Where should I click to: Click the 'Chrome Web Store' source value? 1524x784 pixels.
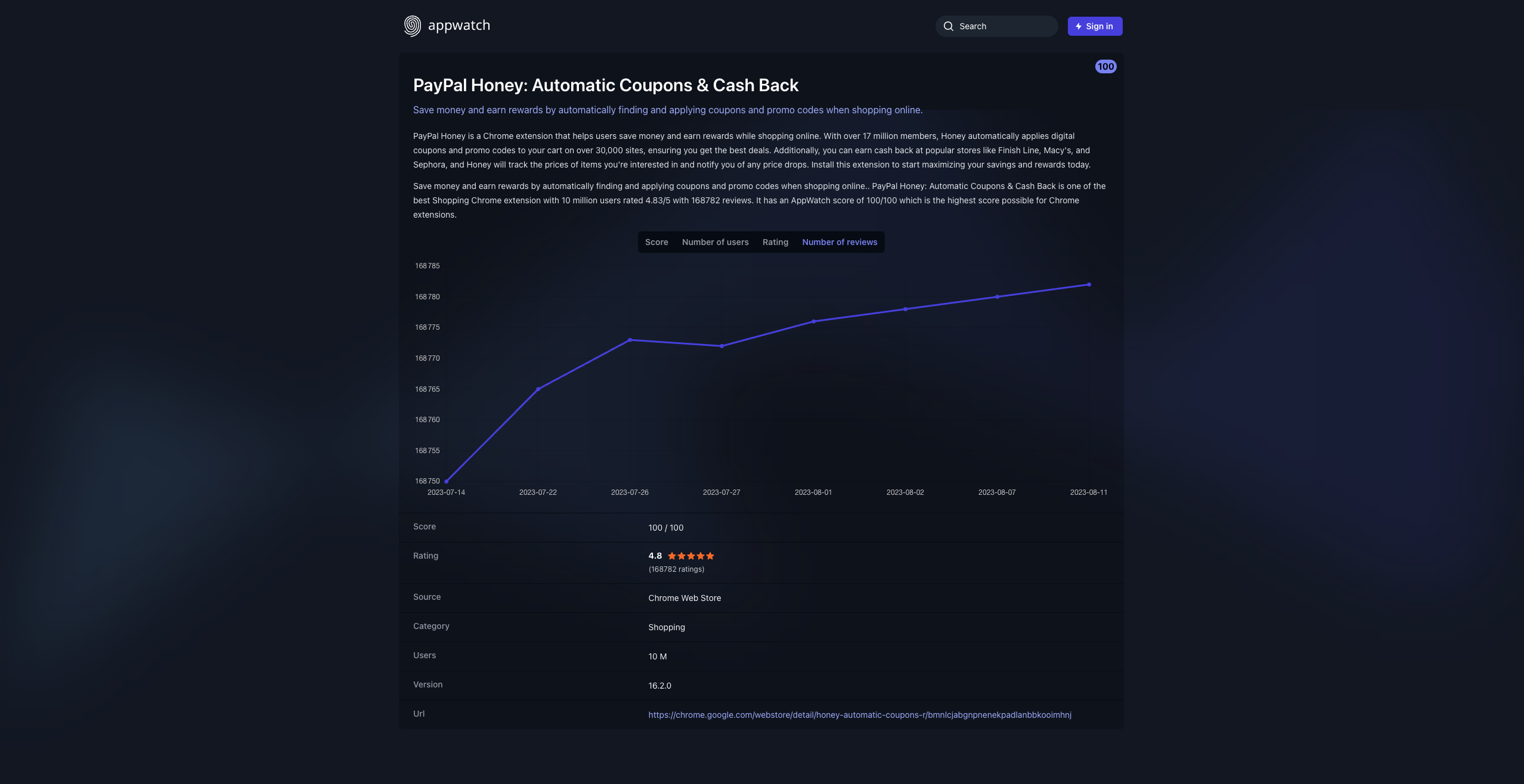pos(684,598)
